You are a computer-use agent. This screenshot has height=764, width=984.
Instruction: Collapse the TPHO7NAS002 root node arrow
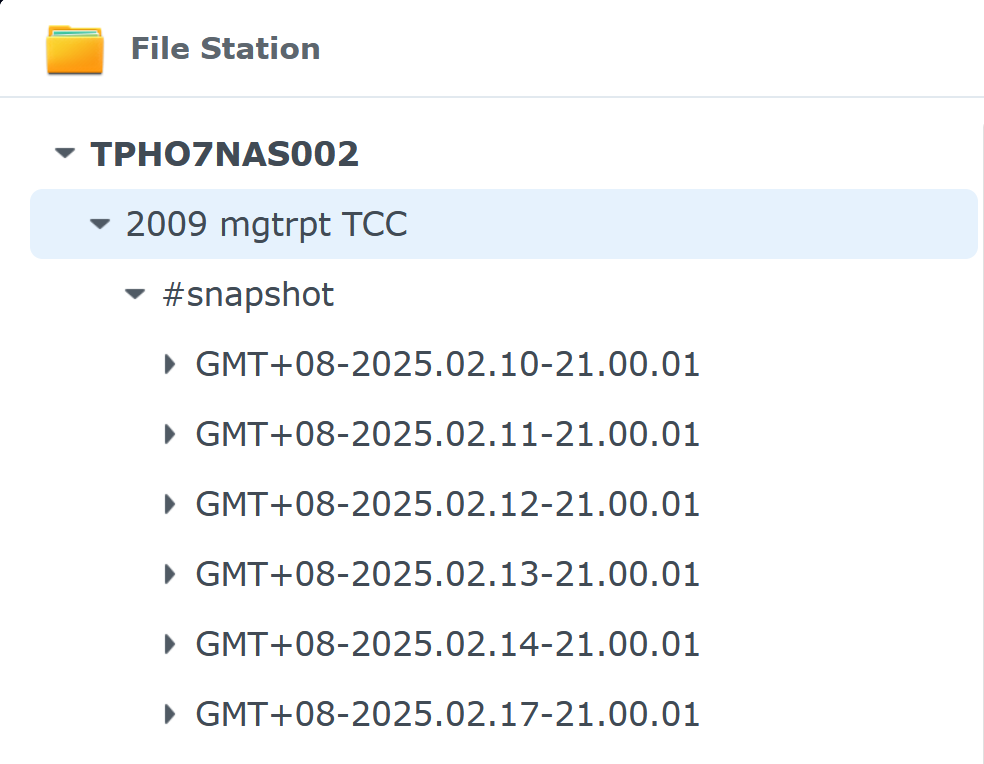[65, 154]
